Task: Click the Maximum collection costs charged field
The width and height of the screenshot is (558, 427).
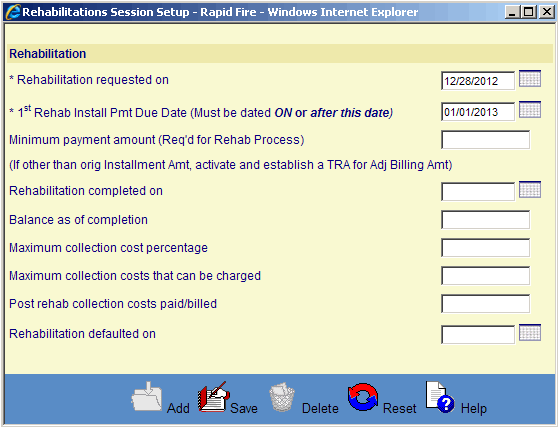Action: 486,276
